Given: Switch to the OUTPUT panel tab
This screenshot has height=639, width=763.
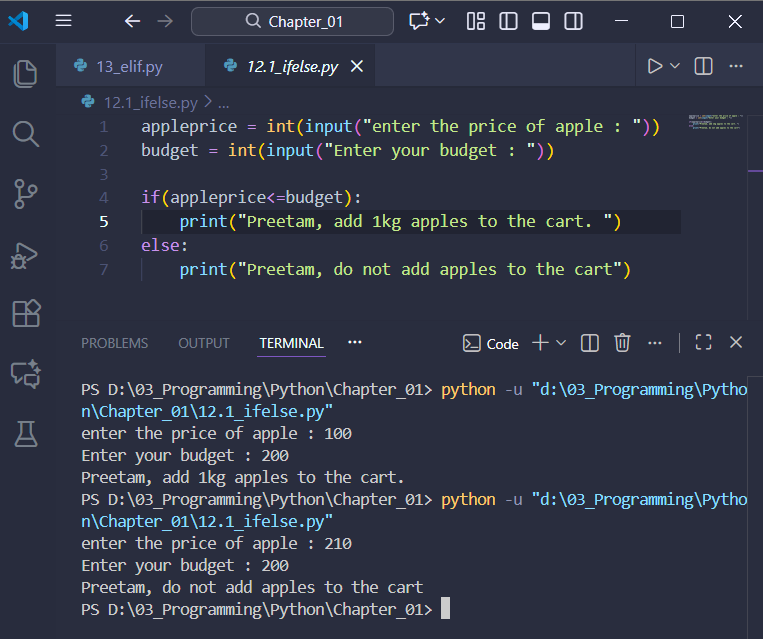Looking at the screenshot, I should point(203,343).
